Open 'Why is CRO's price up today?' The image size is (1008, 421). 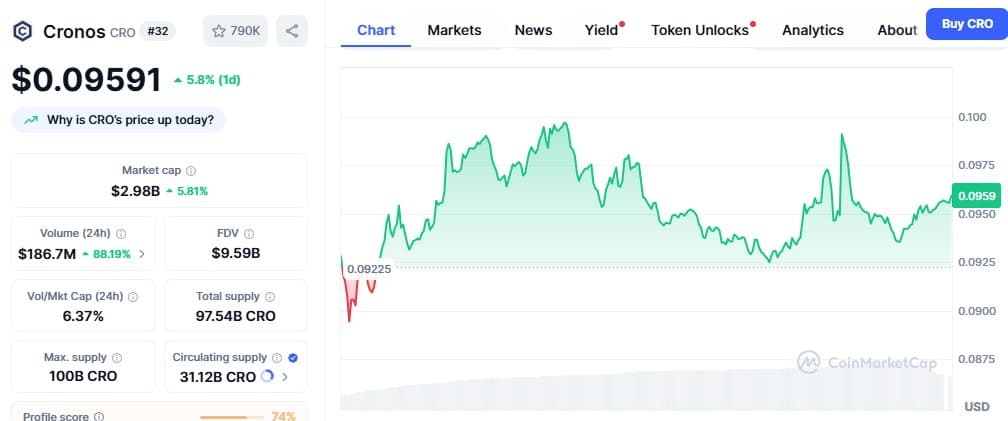(119, 120)
